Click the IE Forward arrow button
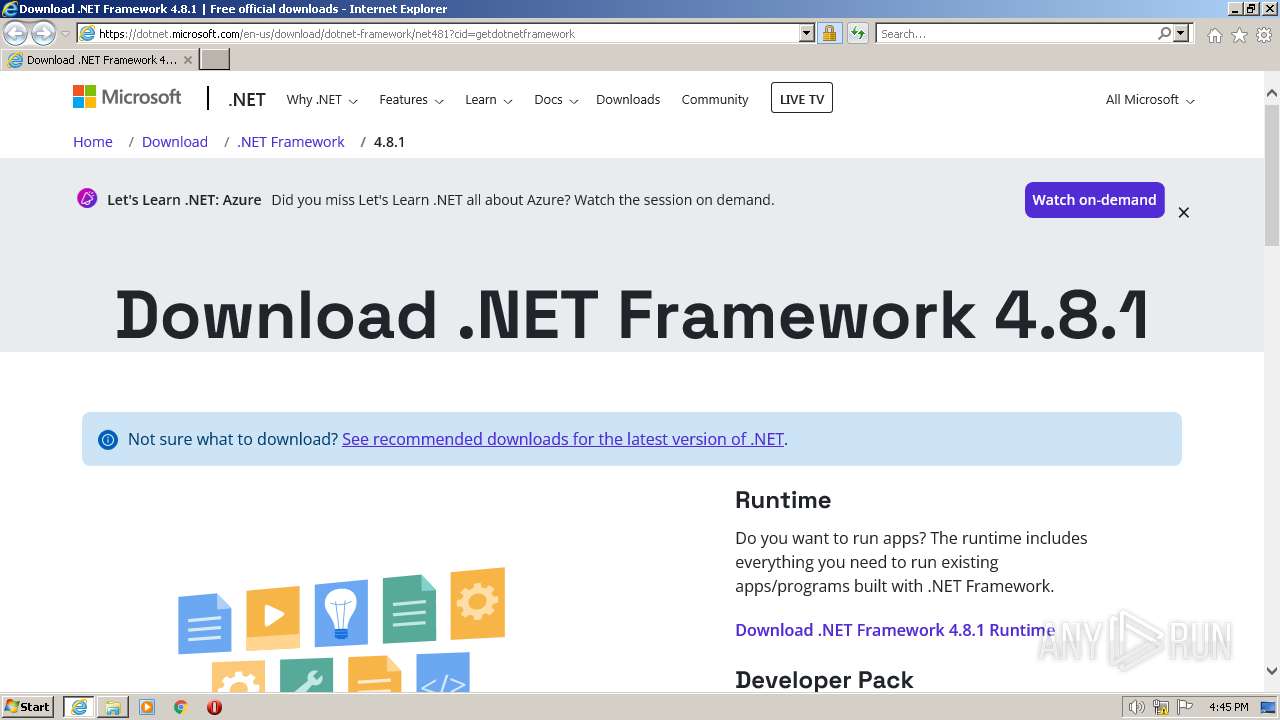1280x720 pixels. tap(43, 34)
